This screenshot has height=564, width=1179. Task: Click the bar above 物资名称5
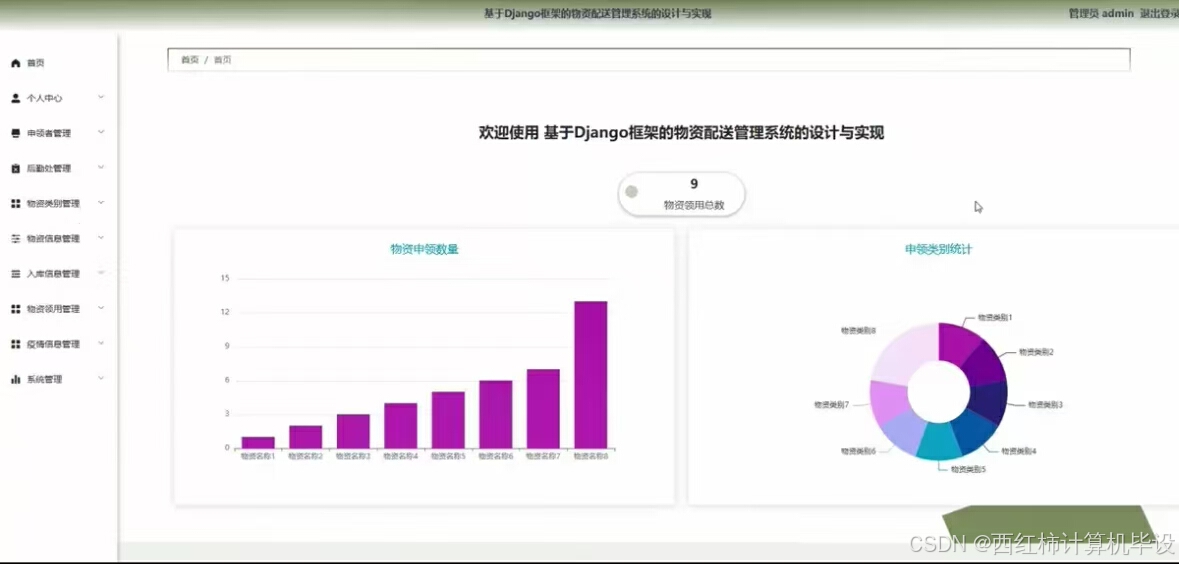(x=448, y=420)
